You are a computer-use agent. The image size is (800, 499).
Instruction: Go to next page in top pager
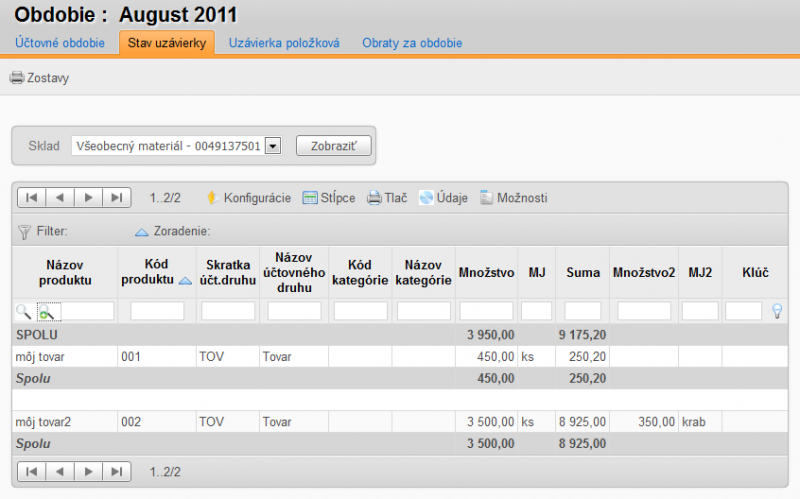click(x=89, y=197)
